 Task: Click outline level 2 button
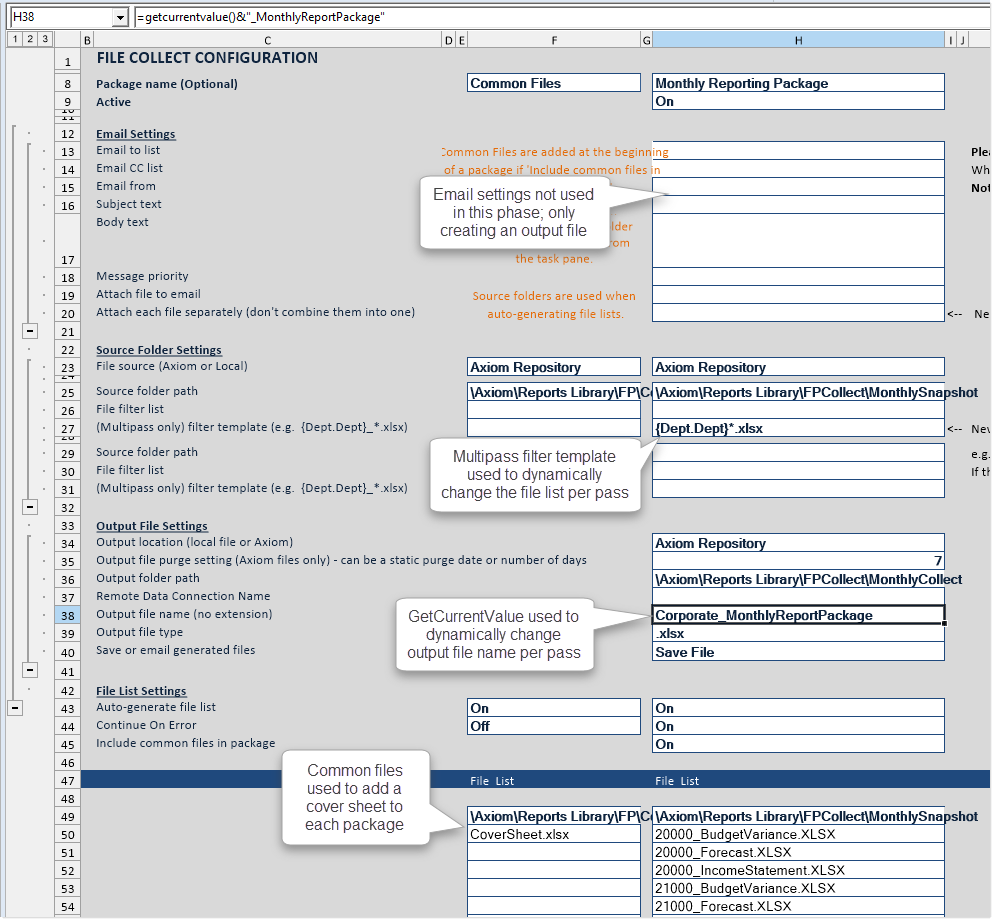point(30,39)
